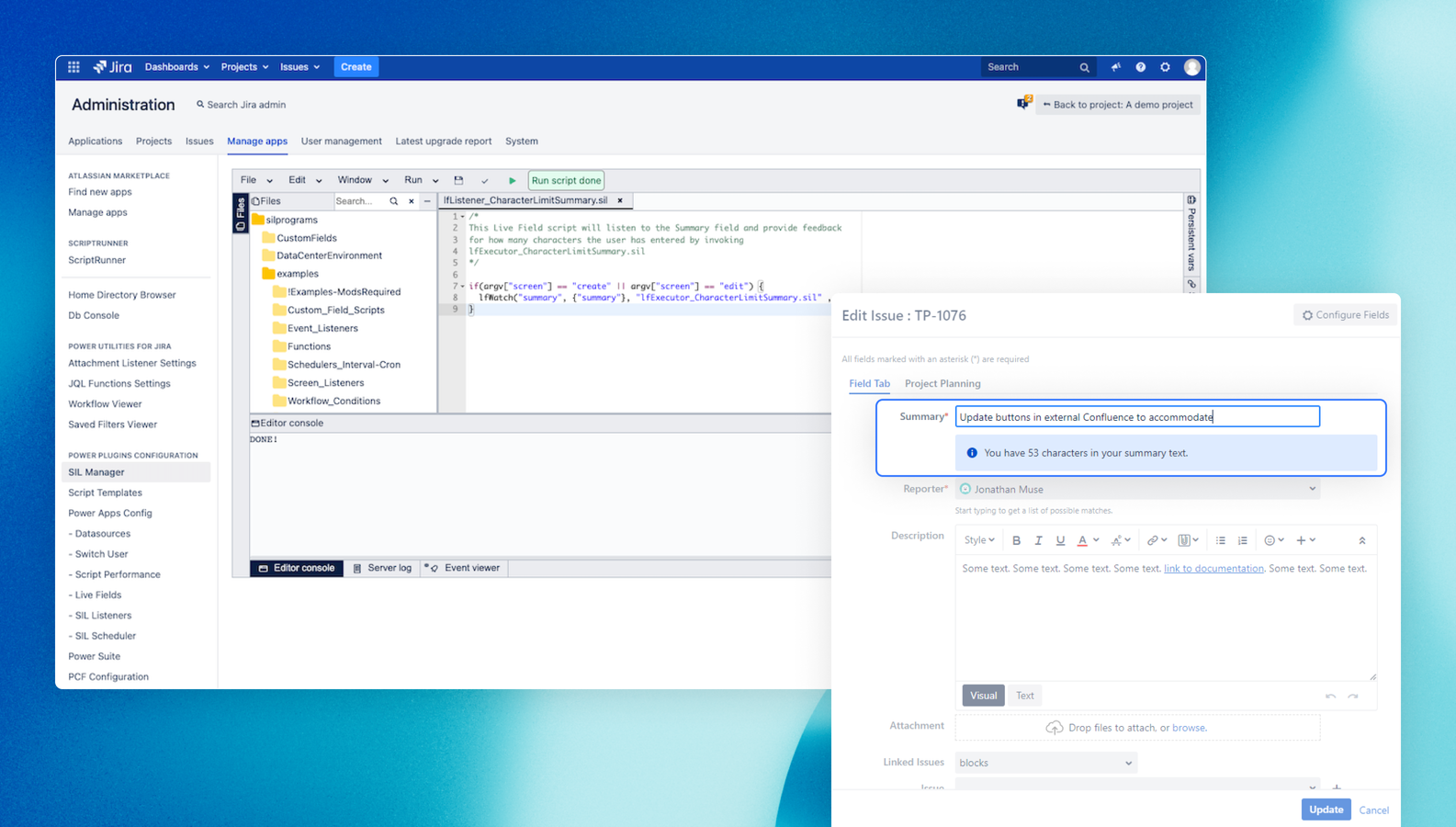Open the Run menu in SIL Manager
This screenshot has height=827, width=1456.
tap(422, 180)
